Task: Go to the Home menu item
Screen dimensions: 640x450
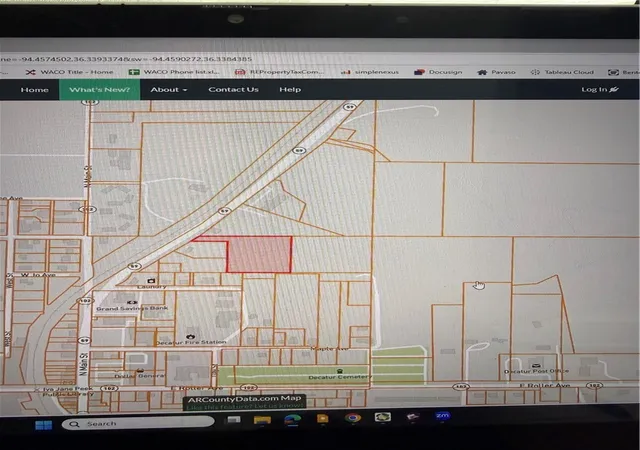Action: [x=35, y=89]
